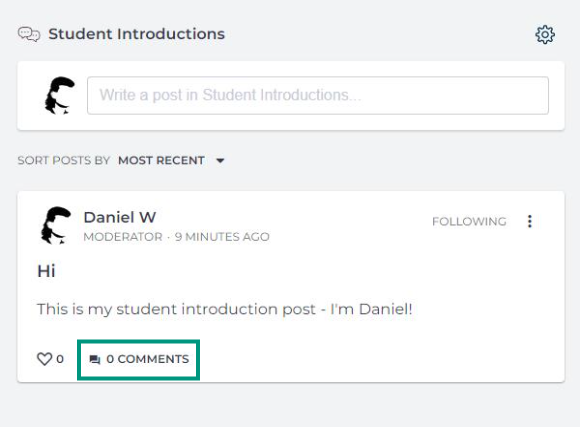Open the three-dot post options menu

click(530, 221)
